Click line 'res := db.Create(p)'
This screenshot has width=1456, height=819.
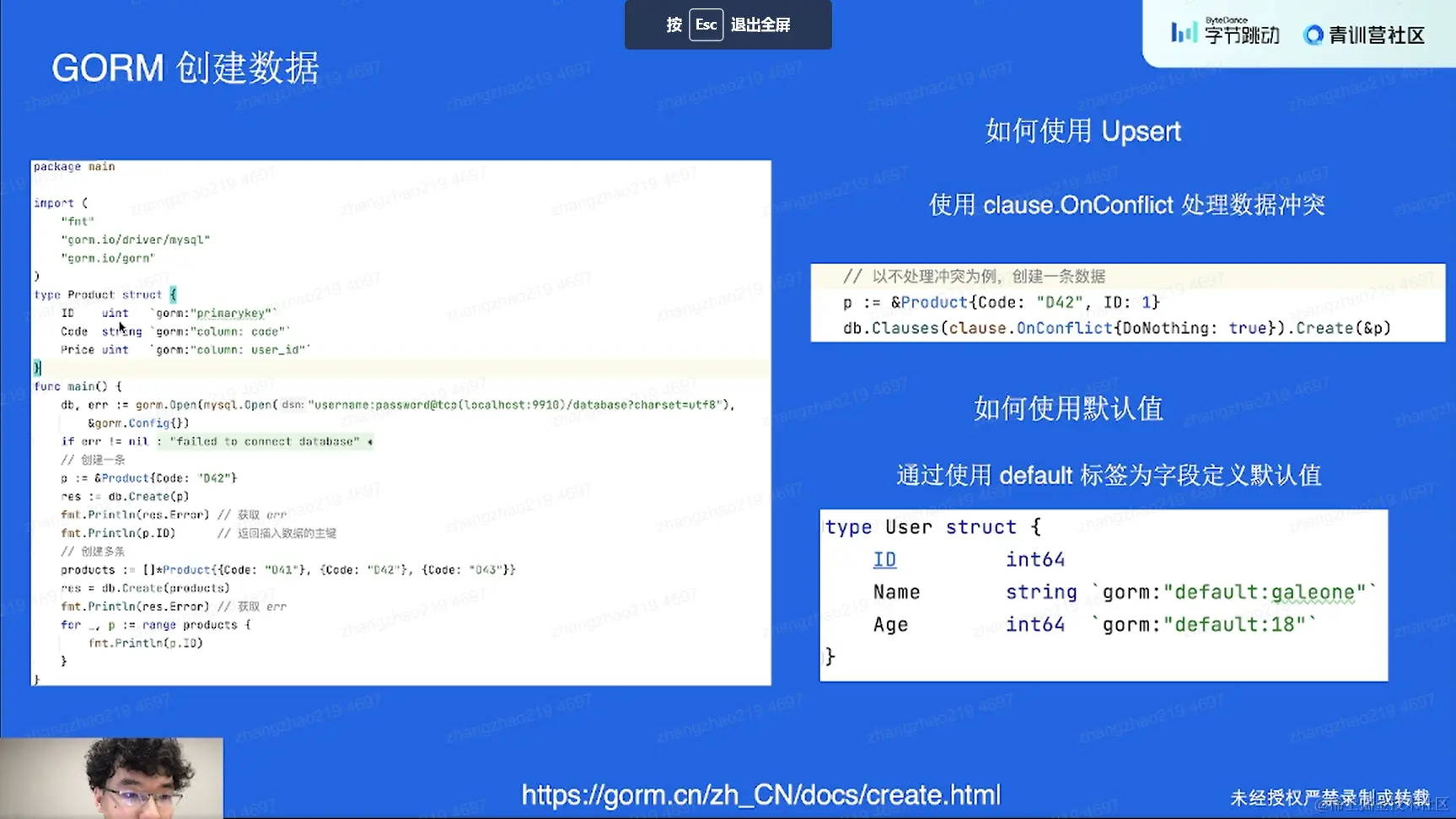coord(125,496)
